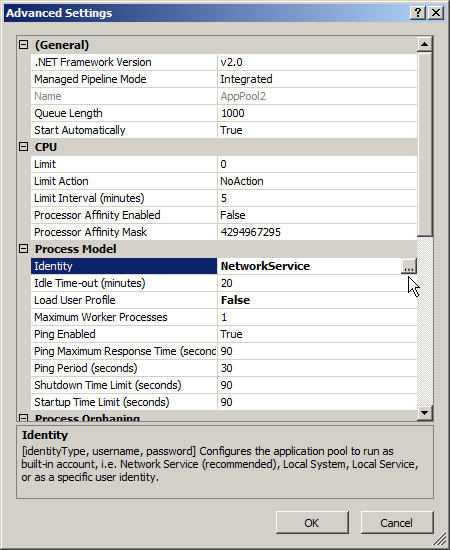Collapse the Process Model section
This screenshot has width=450, height=550.
click(x=23, y=249)
